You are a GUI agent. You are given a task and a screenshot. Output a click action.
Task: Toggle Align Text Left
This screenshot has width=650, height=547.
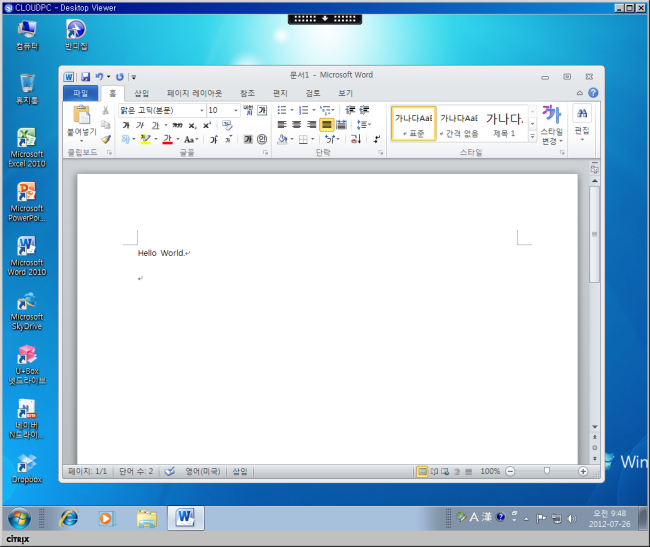(282, 124)
